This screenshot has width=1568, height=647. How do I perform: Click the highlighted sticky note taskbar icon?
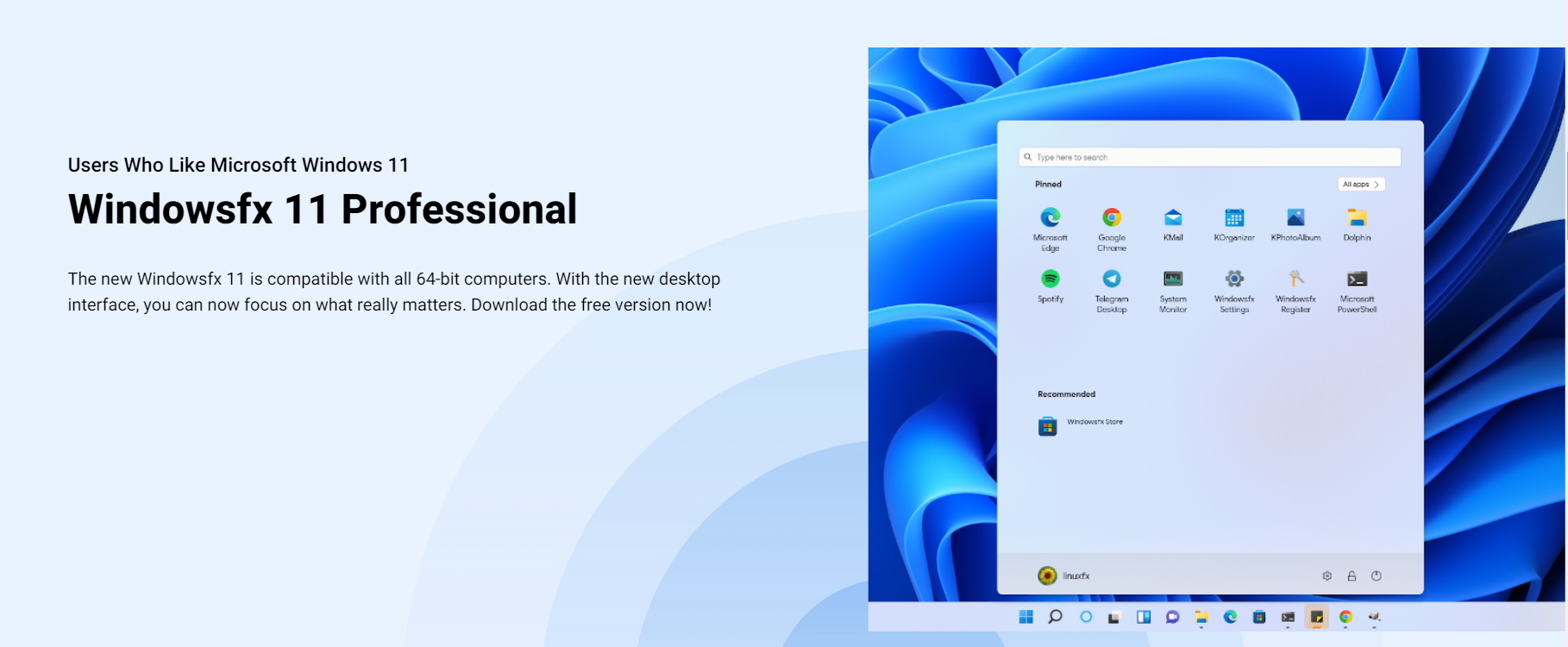click(x=1316, y=617)
